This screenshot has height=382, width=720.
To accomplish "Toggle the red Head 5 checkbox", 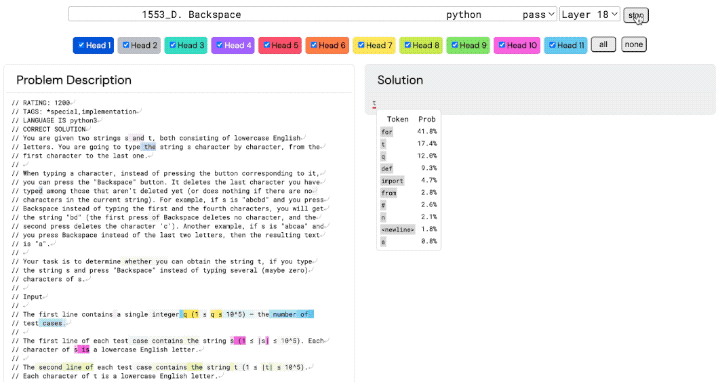I will click(266, 45).
